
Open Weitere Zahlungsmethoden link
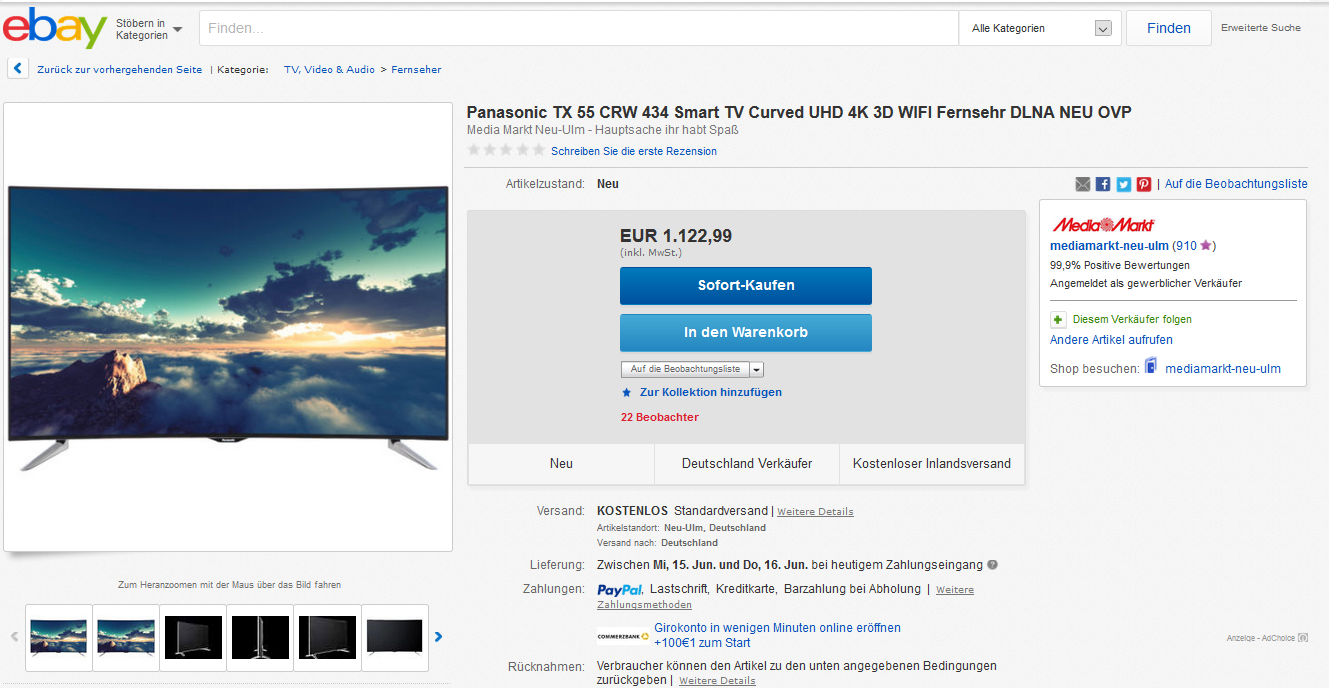point(785,597)
